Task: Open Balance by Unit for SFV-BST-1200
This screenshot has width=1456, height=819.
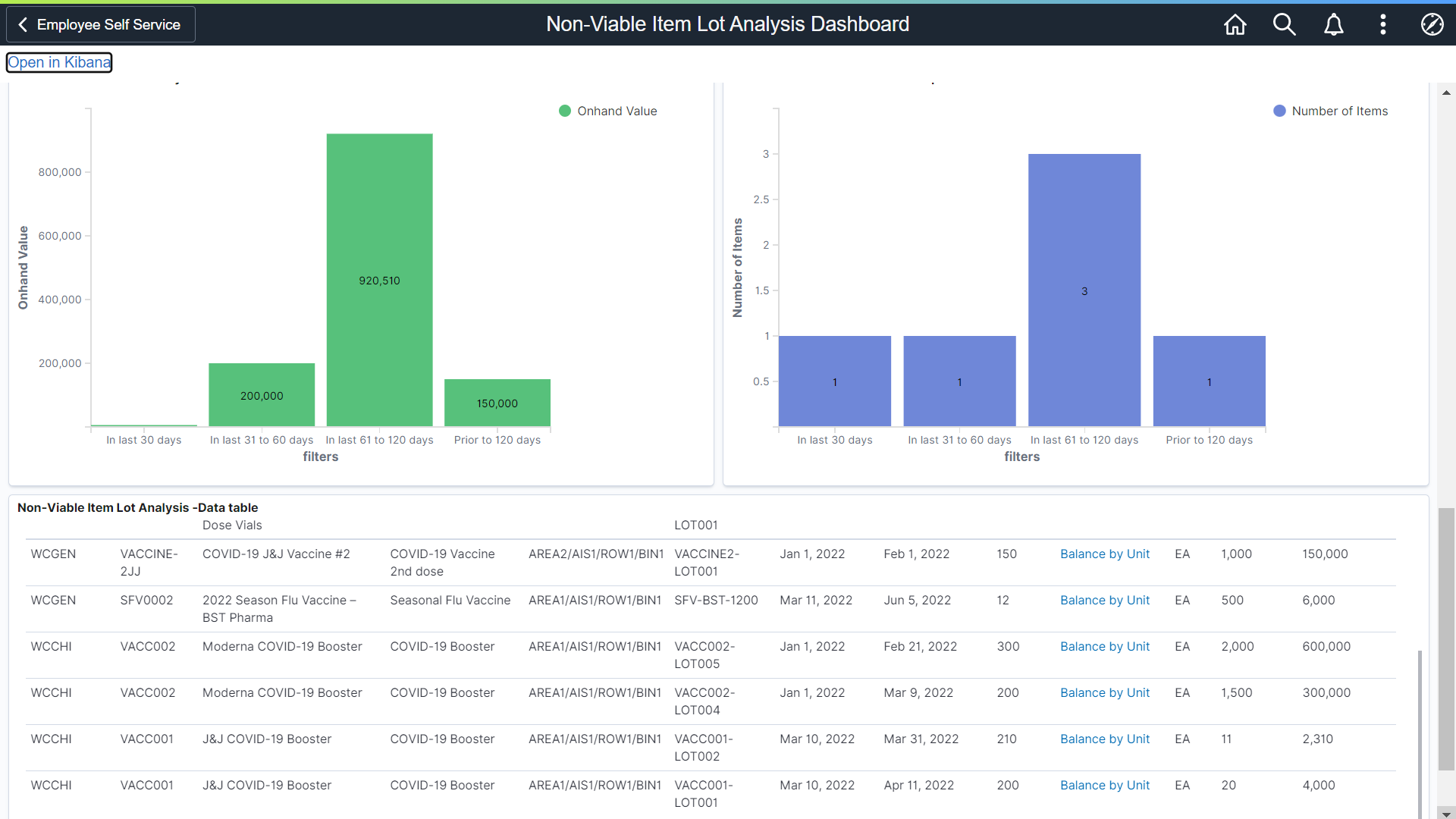Action: pyautogui.click(x=1104, y=600)
